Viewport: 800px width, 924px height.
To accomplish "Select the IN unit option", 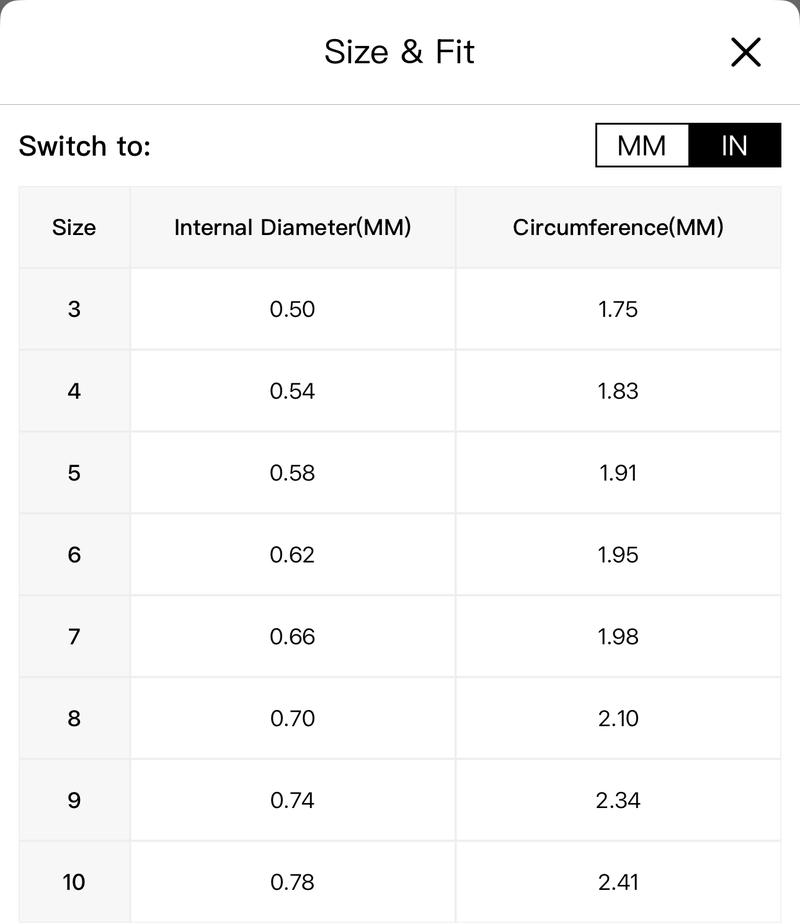I will 735,145.
